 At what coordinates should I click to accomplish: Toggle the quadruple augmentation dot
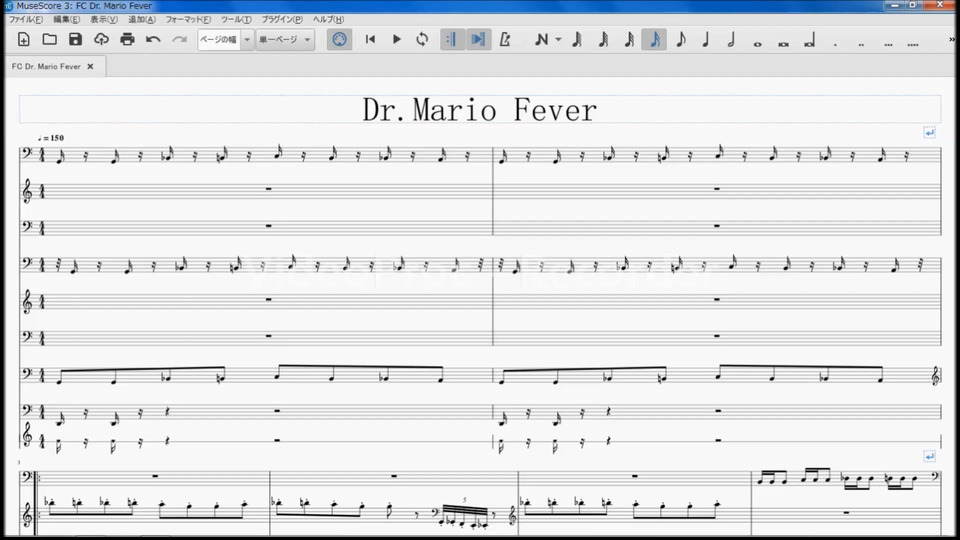pyautogui.click(x=913, y=43)
